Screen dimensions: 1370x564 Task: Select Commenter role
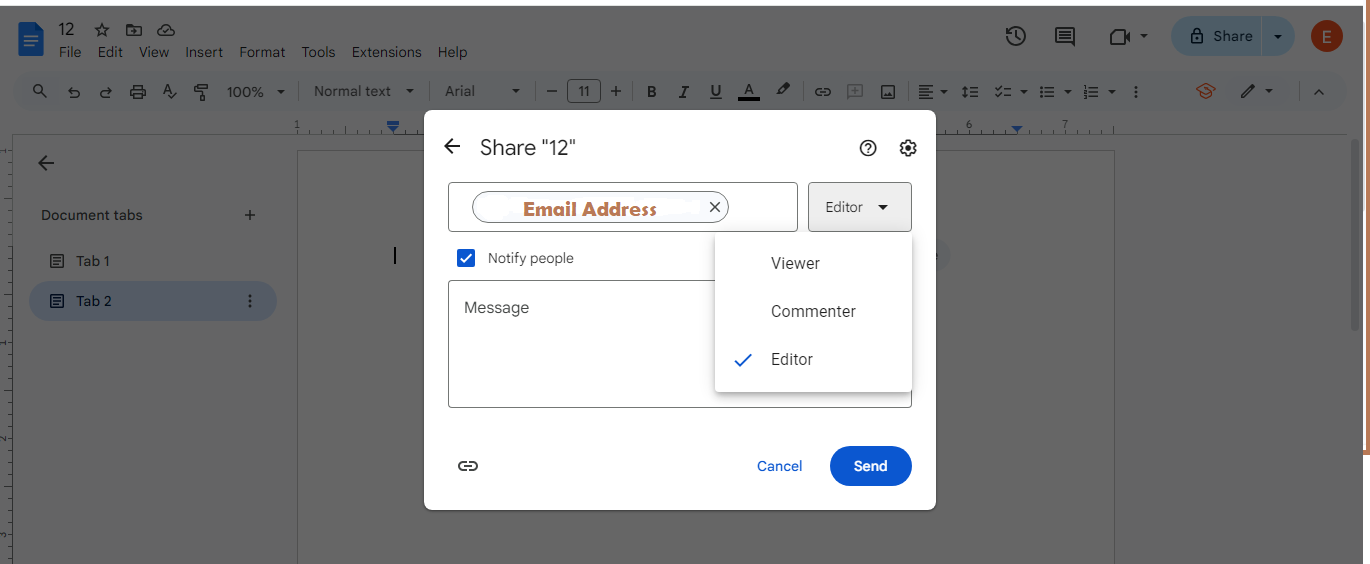(x=813, y=312)
